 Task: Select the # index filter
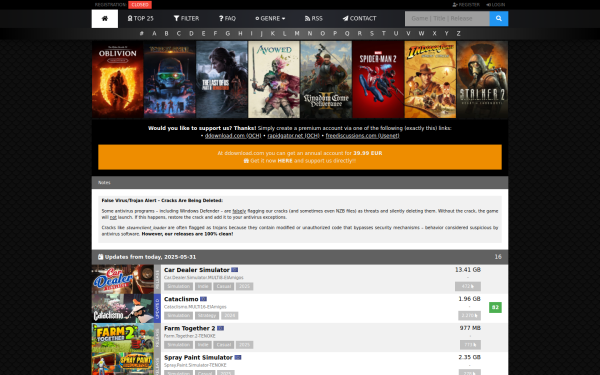click(142, 34)
